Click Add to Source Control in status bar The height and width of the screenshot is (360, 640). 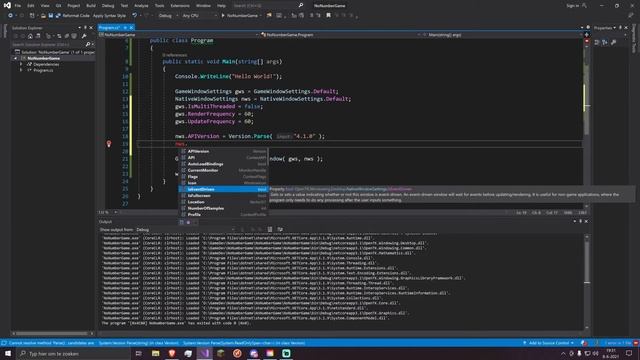(x=549, y=343)
